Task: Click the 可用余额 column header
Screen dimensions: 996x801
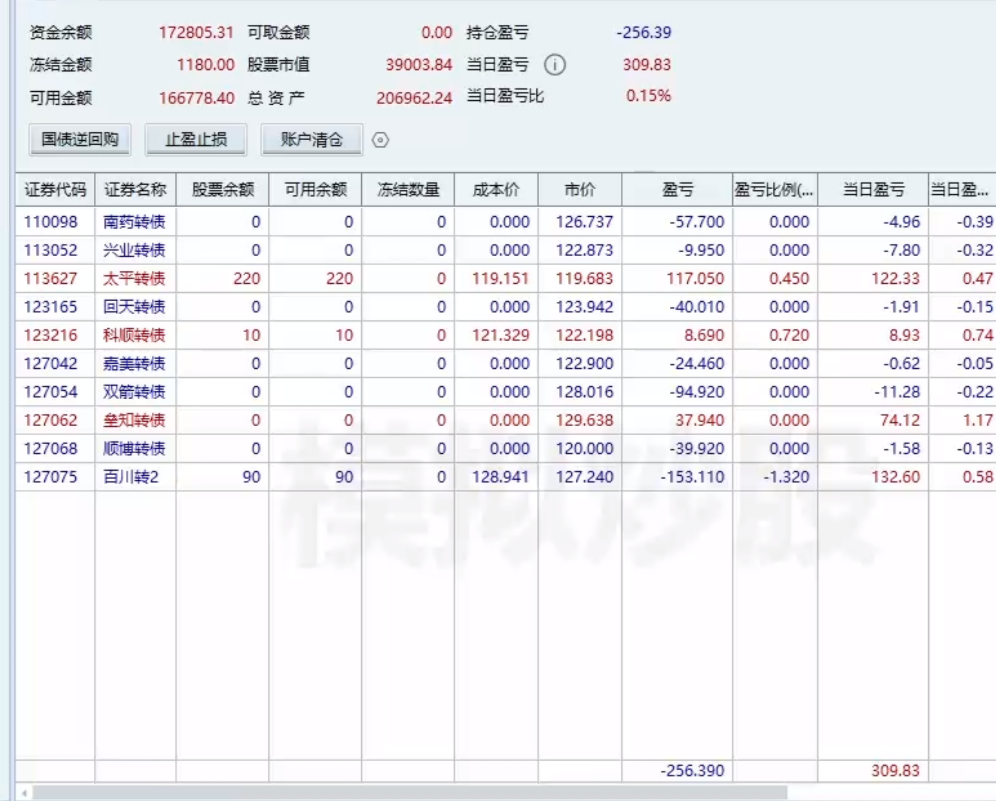Action: [316, 189]
